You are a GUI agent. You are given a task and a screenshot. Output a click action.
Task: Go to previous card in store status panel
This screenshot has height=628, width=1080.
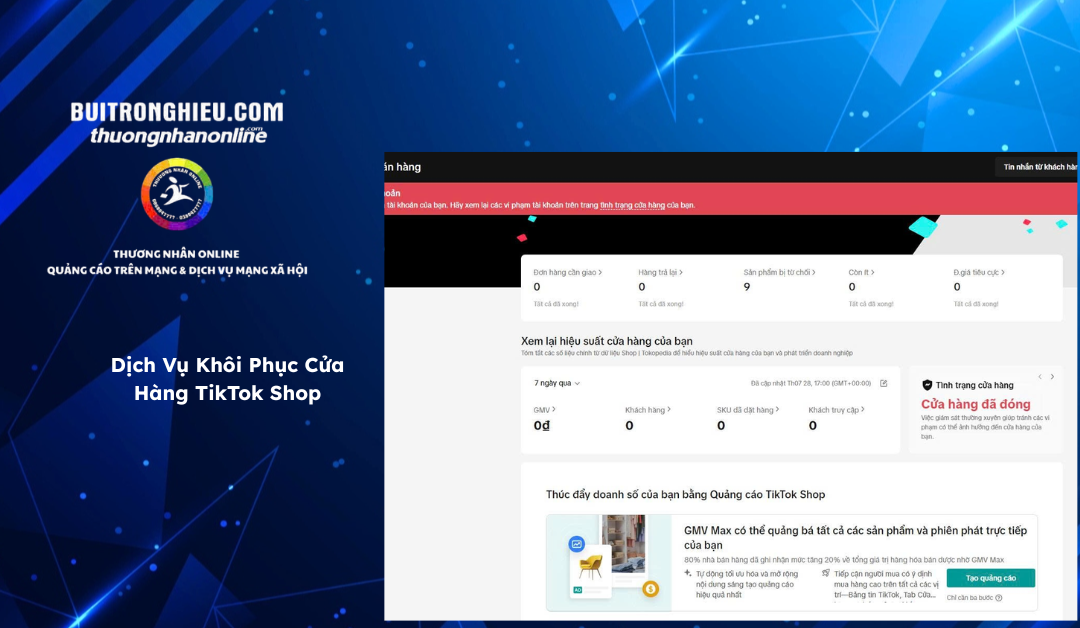coord(1040,377)
